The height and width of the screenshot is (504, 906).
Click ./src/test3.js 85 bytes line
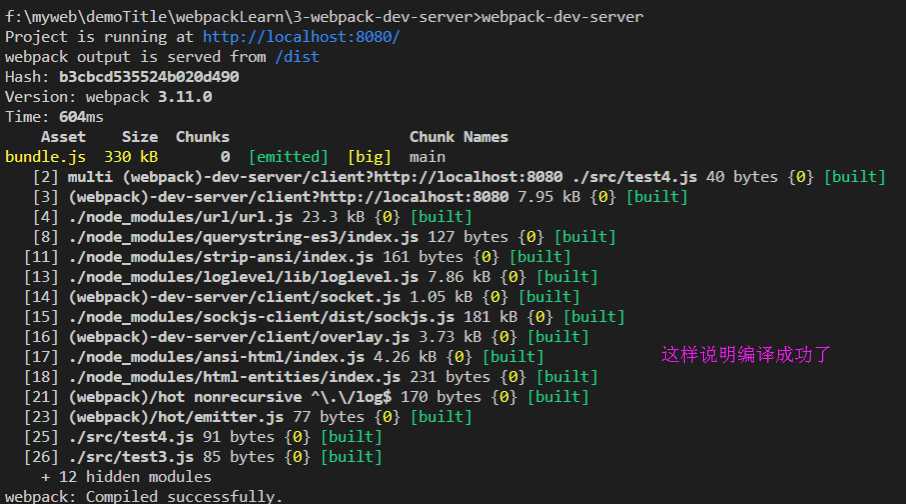203,457
